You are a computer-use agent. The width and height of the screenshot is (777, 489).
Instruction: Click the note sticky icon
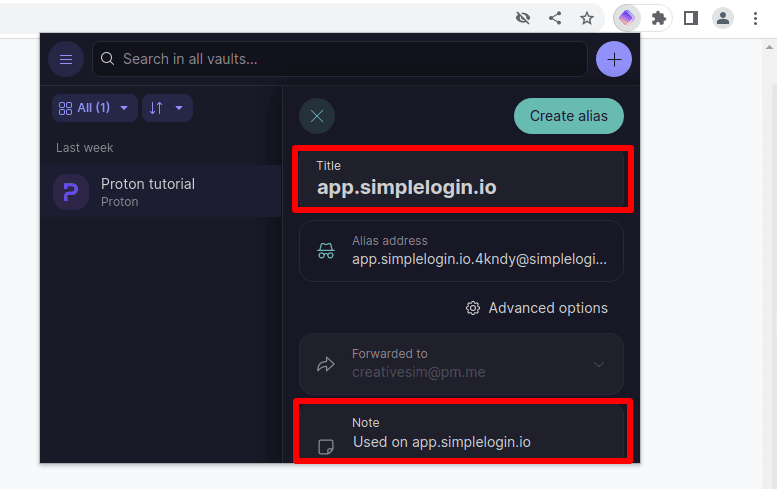click(x=326, y=447)
